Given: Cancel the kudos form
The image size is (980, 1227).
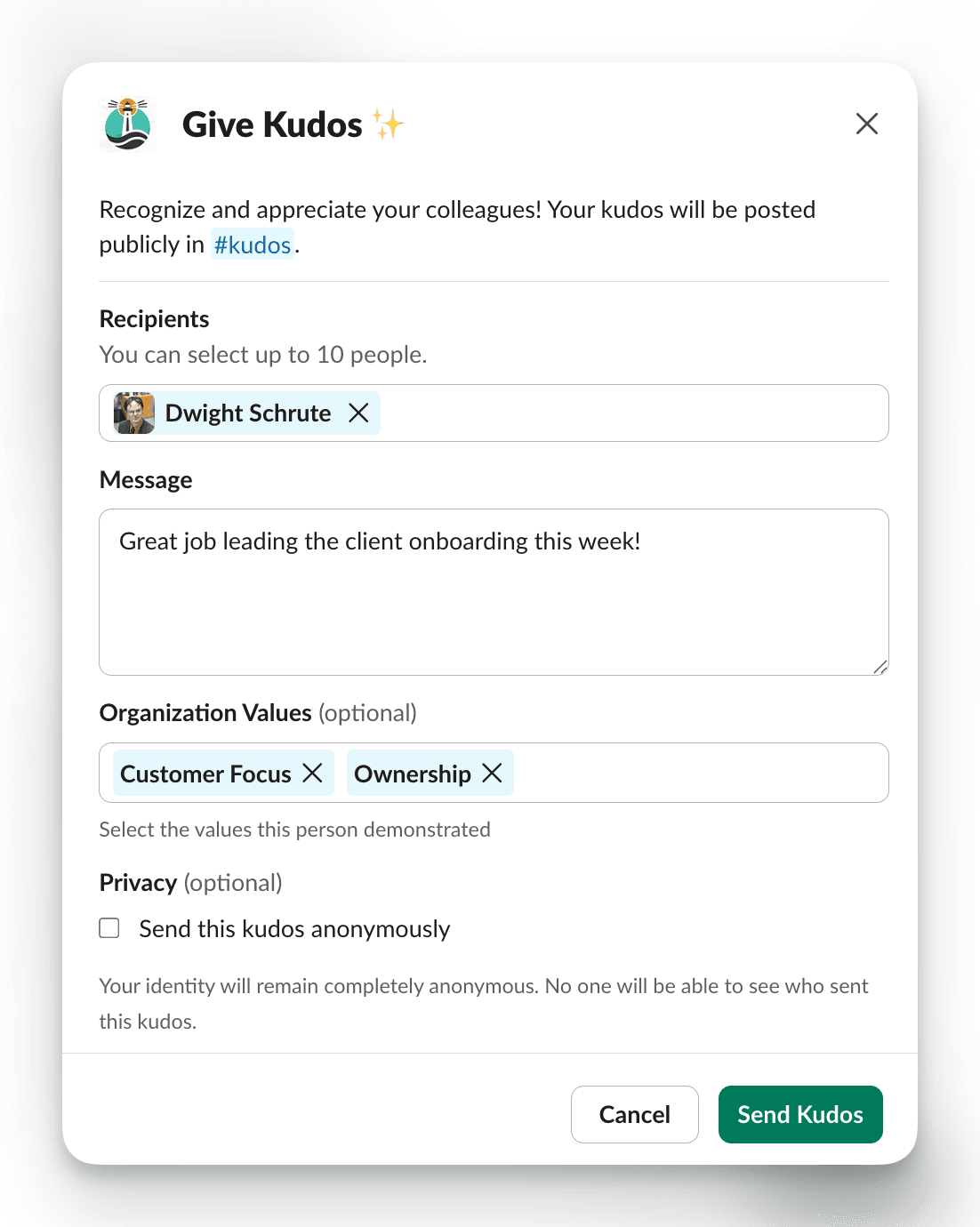Looking at the screenshot, I should pos(634,1114).
